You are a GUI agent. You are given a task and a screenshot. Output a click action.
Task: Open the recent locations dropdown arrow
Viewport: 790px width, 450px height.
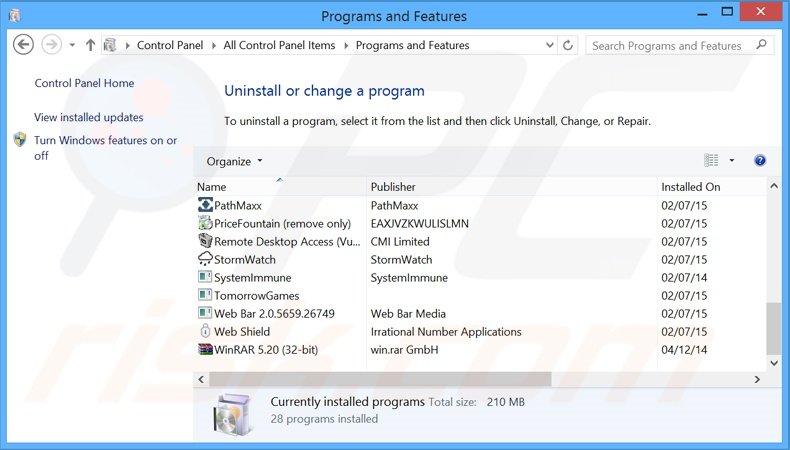[x=73, y=45]
